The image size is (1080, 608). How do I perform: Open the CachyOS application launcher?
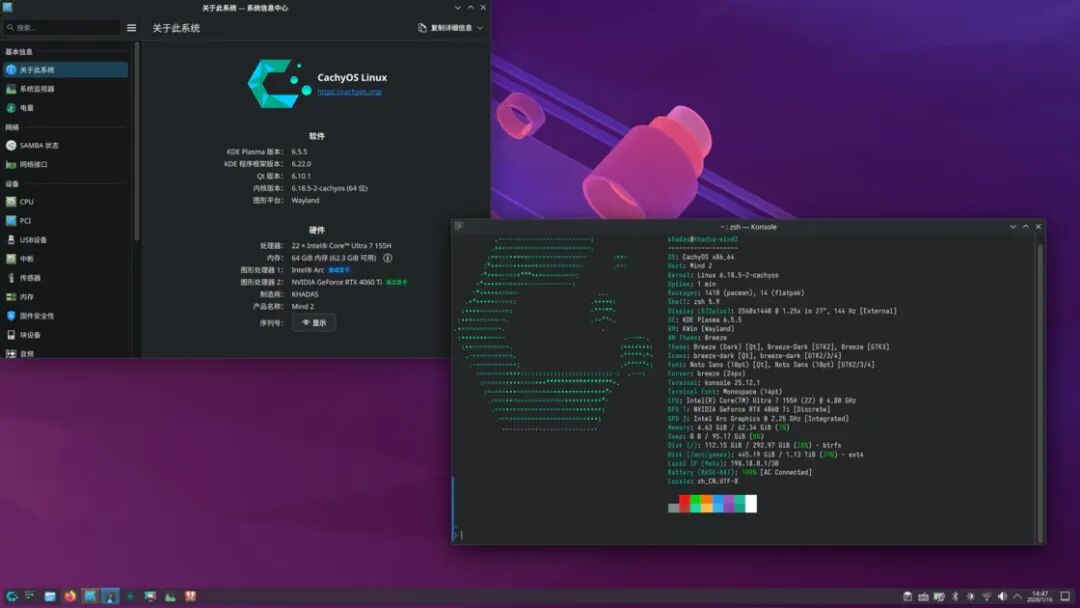(x=12, y=596)
